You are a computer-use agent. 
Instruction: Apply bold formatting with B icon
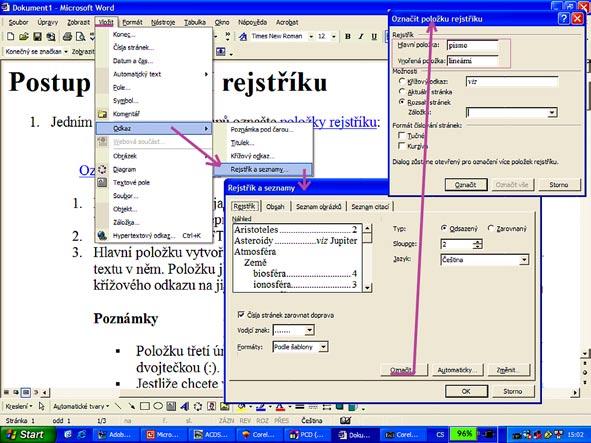pos(348,37)
